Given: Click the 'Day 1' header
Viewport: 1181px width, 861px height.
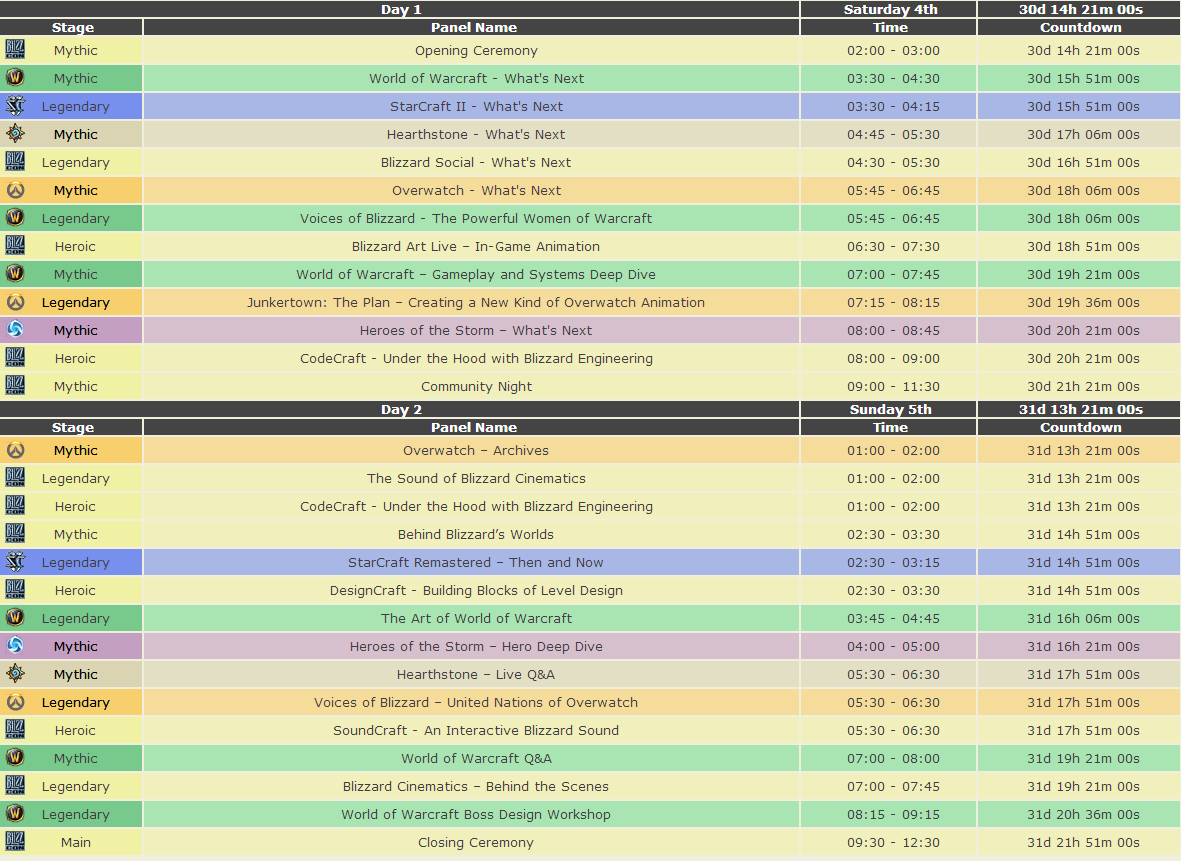Looking at the screenshot, I should 401,9.
